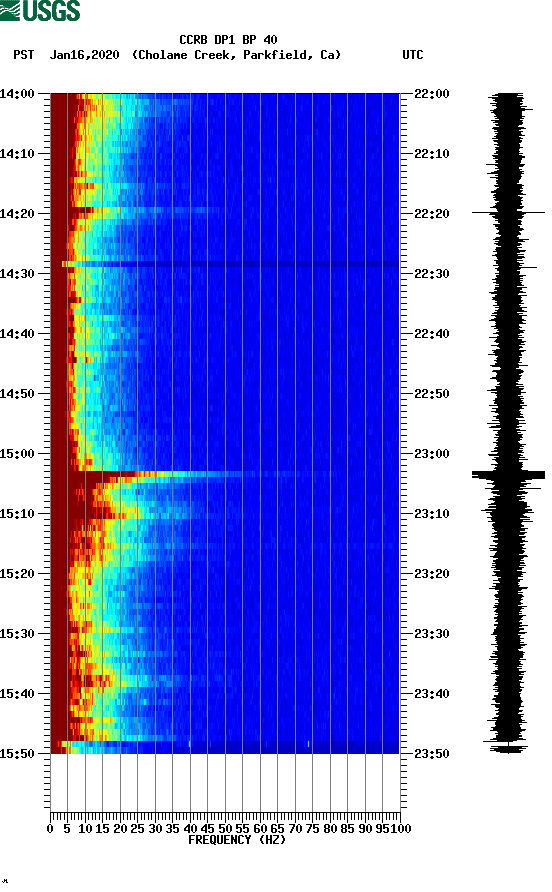
Task: Click the 0 Hz frequency tick label
Action: click(x=50, y=829)
